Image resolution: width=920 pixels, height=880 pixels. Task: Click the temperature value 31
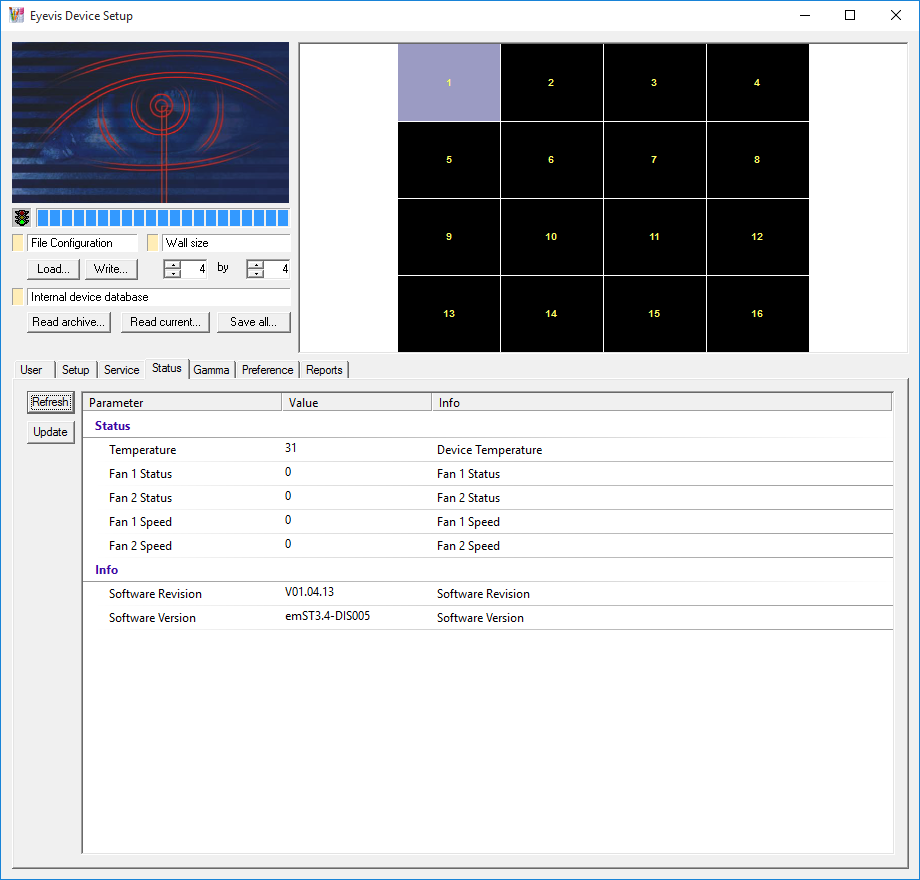[291, 448]
